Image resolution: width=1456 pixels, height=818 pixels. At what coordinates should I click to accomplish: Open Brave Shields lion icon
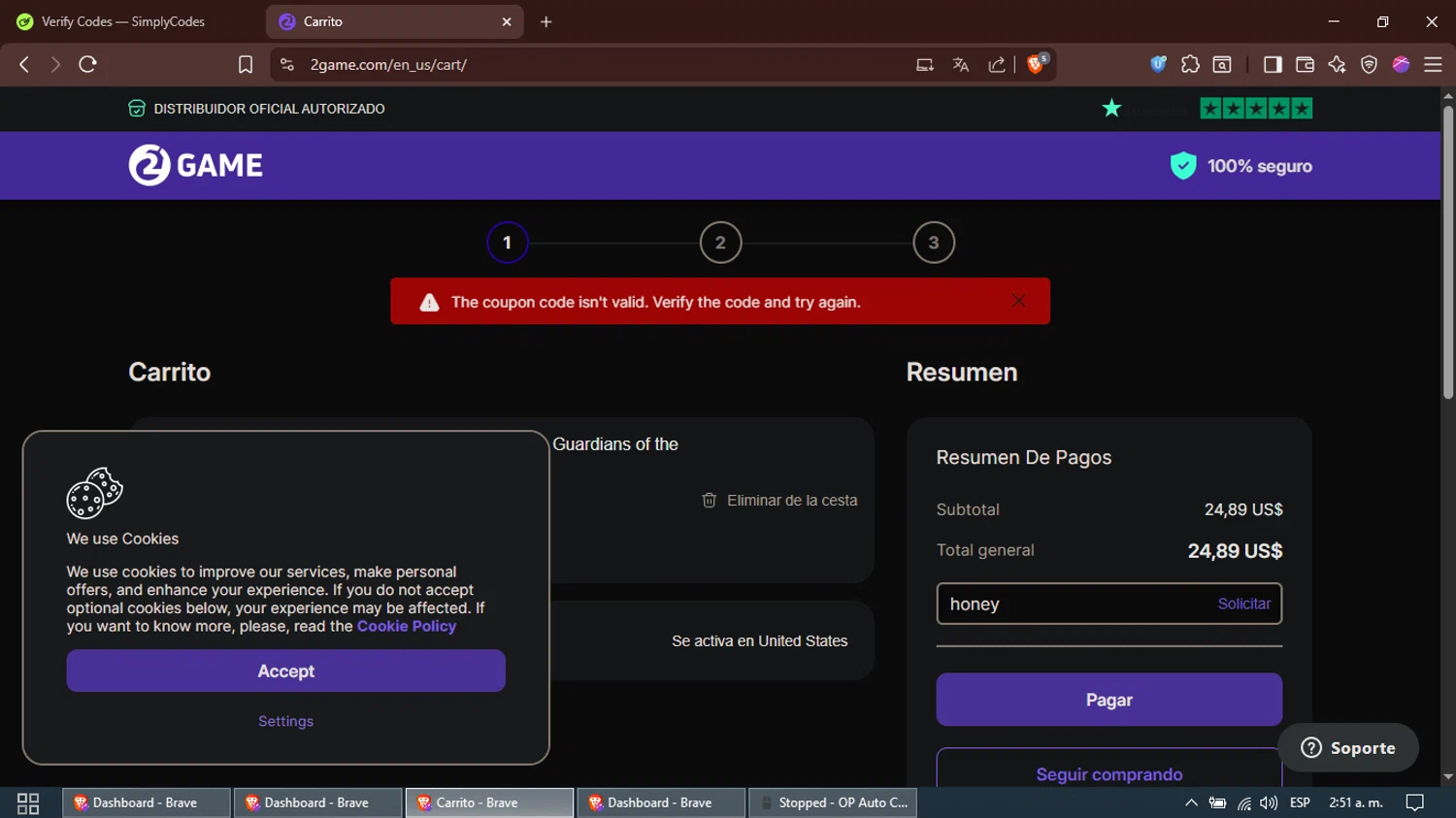tap(1037, 64)
